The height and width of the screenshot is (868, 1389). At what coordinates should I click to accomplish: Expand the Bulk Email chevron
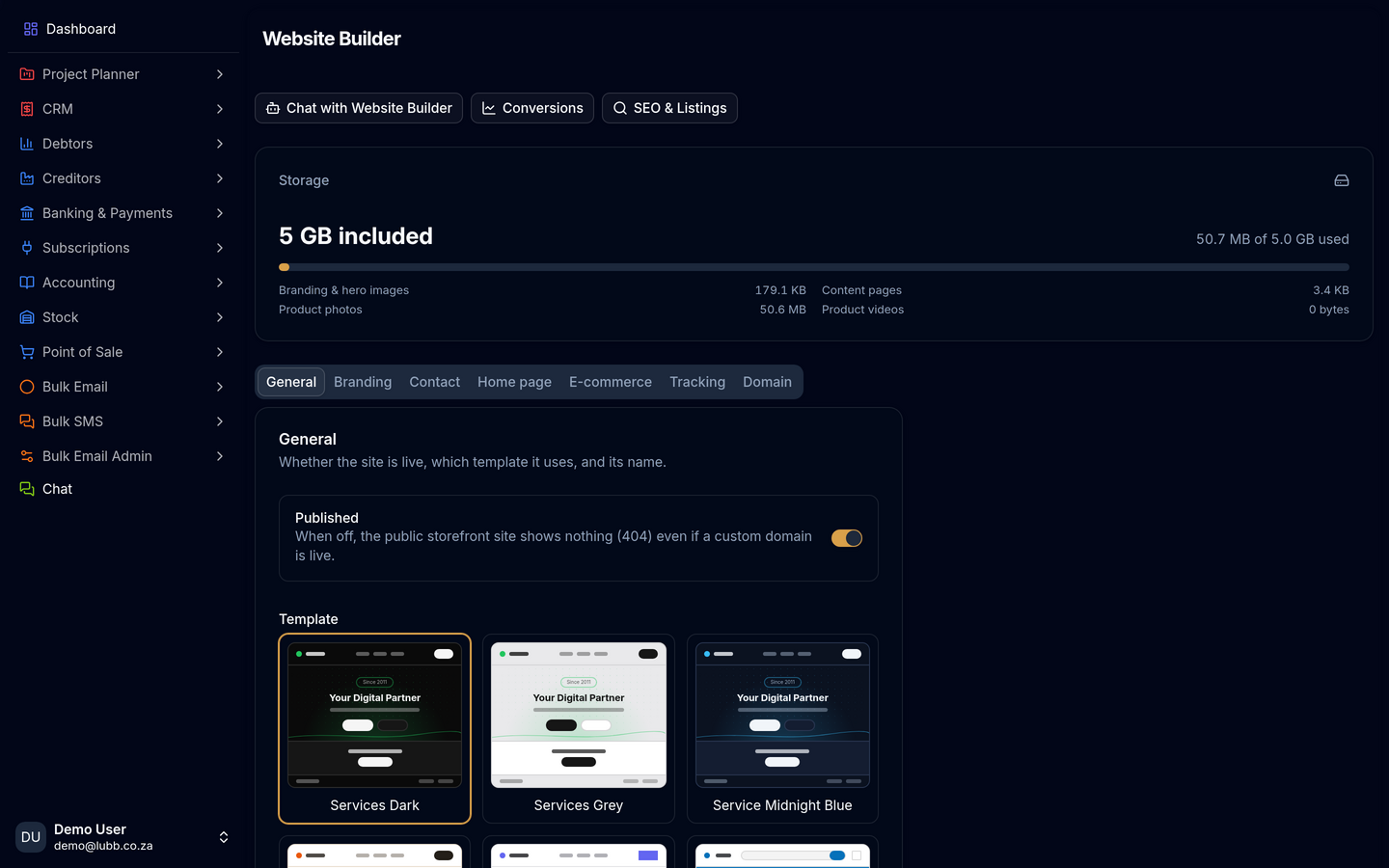220,387
